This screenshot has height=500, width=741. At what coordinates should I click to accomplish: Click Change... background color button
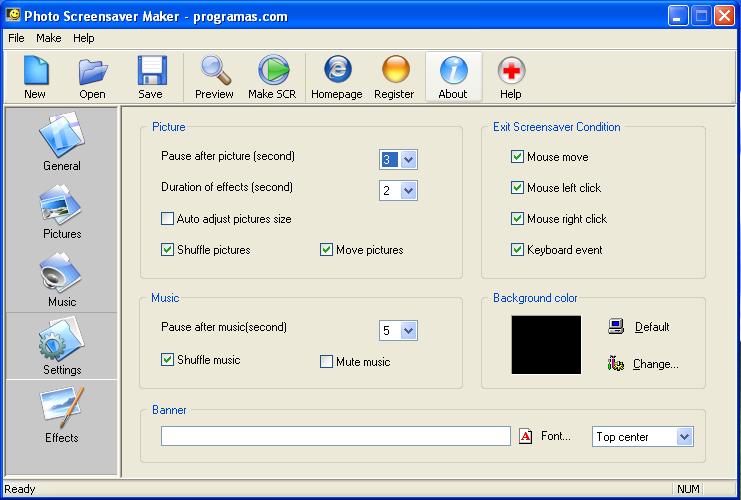pos(655,364)
